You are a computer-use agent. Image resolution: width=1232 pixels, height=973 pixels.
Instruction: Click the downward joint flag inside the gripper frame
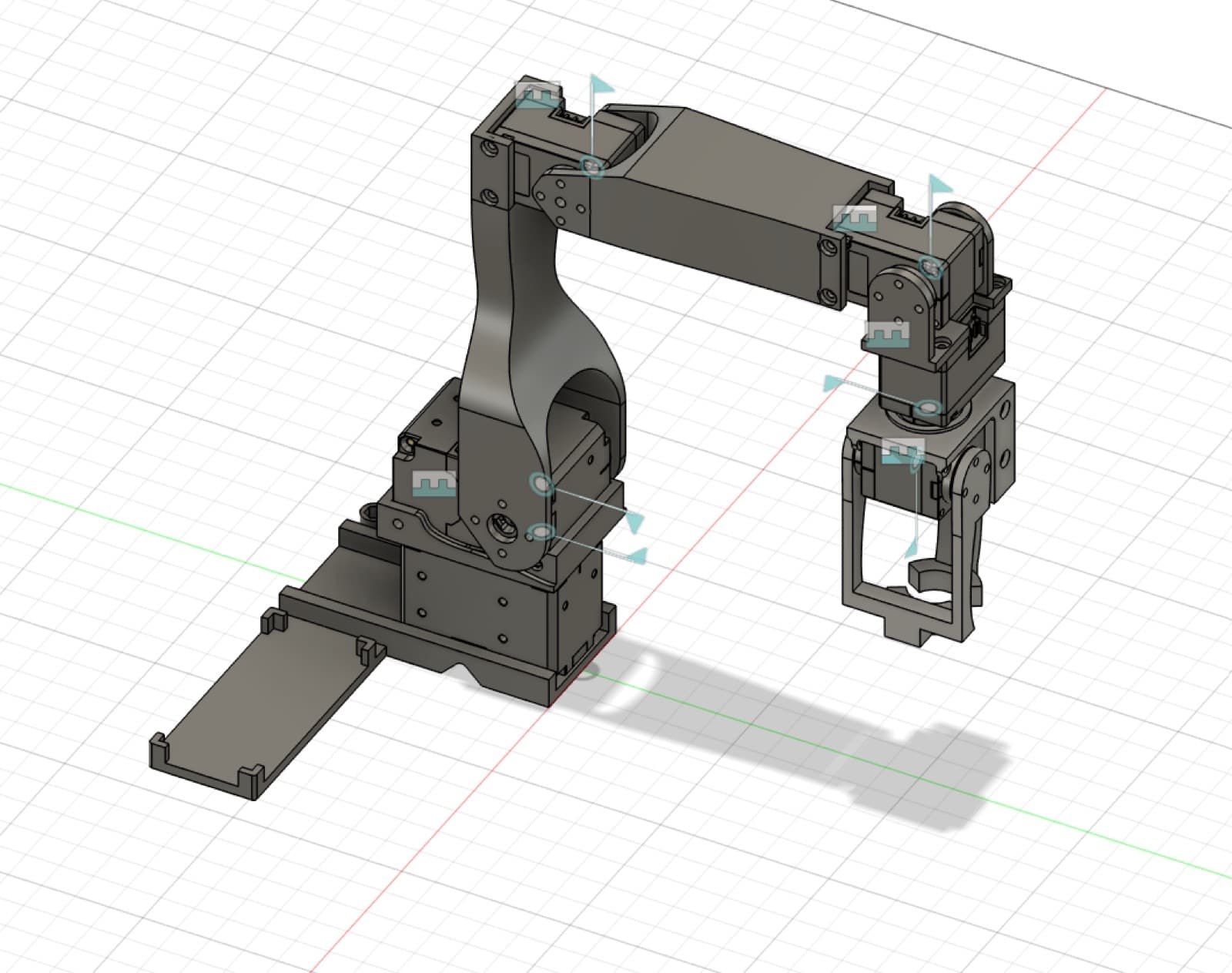pos(913,546)
